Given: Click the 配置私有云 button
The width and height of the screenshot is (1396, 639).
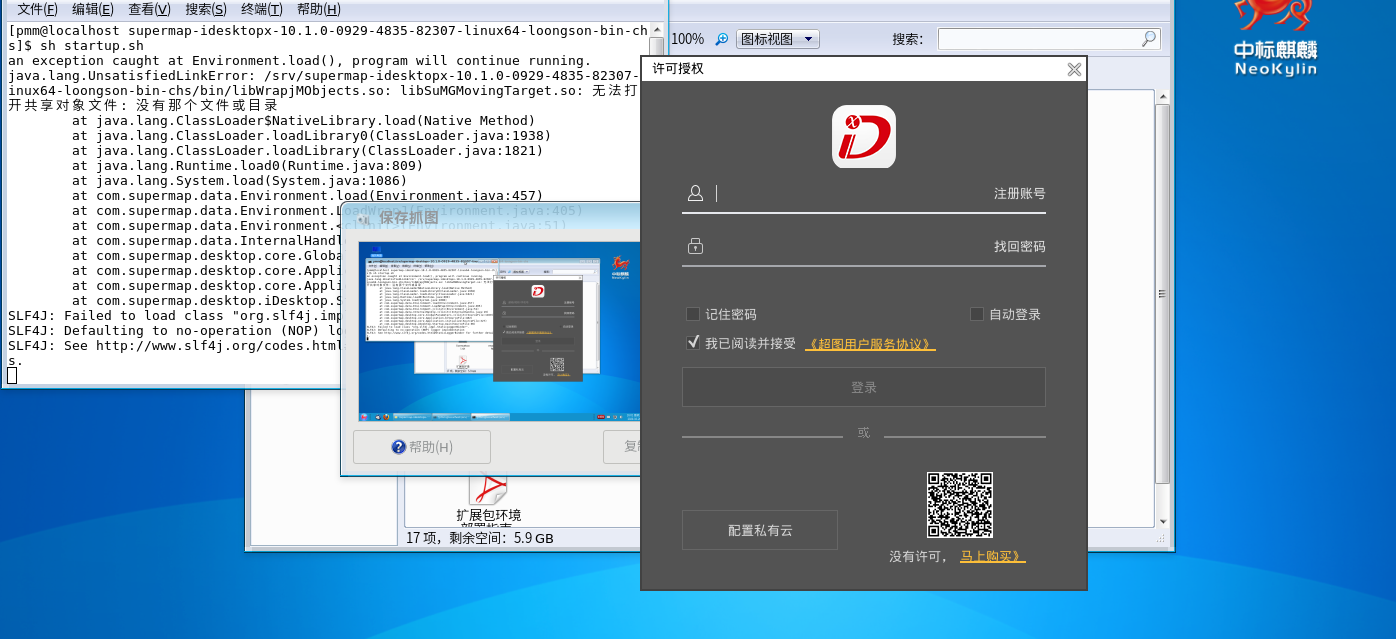Looking at the screenshot, I should [x=760, y=530].
